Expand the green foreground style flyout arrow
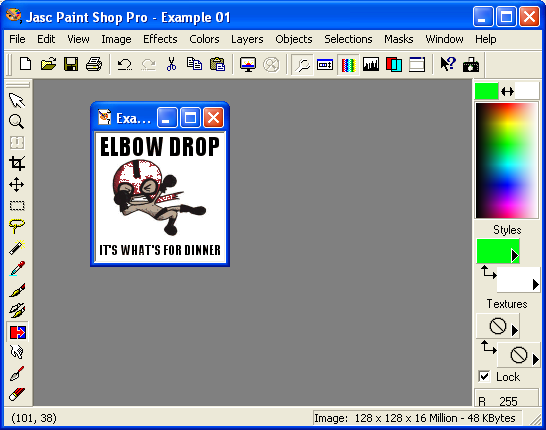Image resolution: width=546 pixels, height=430 pixels. 514,256
